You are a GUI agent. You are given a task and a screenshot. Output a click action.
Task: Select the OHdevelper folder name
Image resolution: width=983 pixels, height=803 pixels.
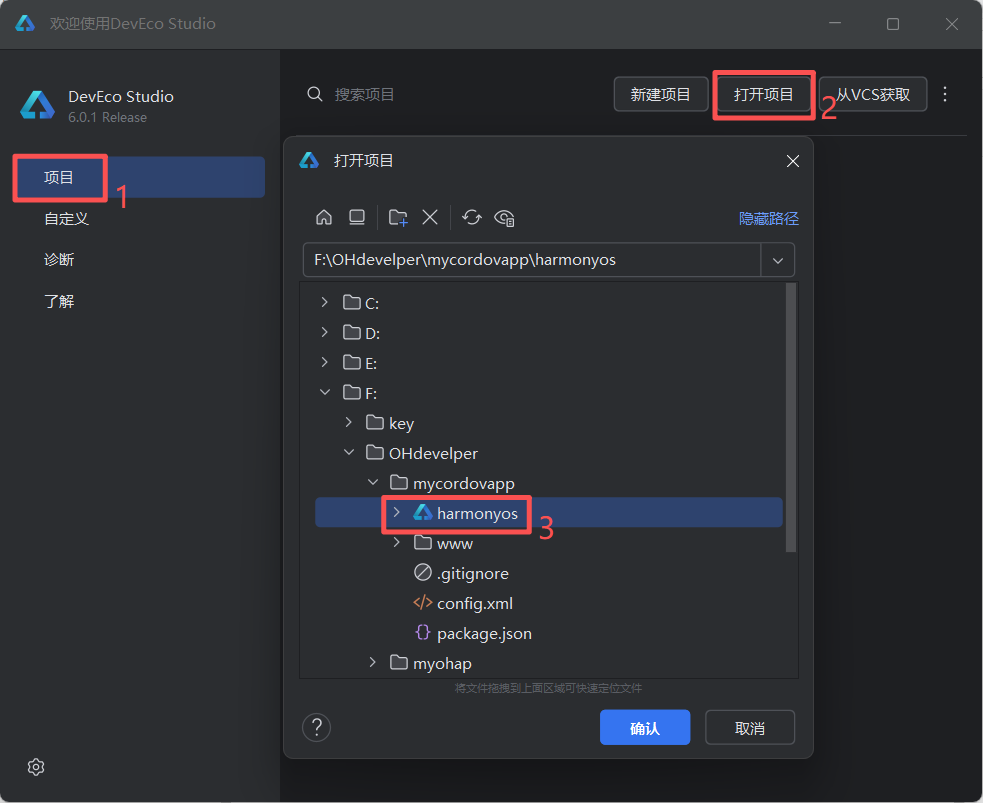coord(433,453)
